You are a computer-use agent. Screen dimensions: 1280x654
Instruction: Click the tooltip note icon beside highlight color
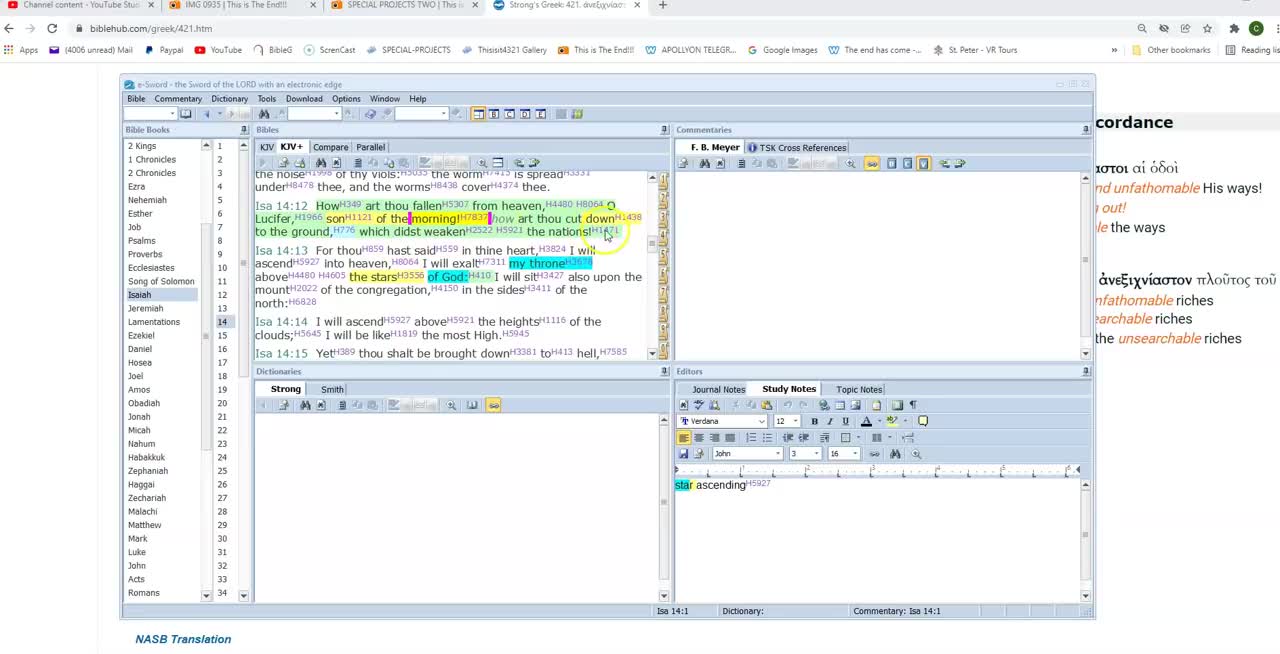tap(923, 421)
